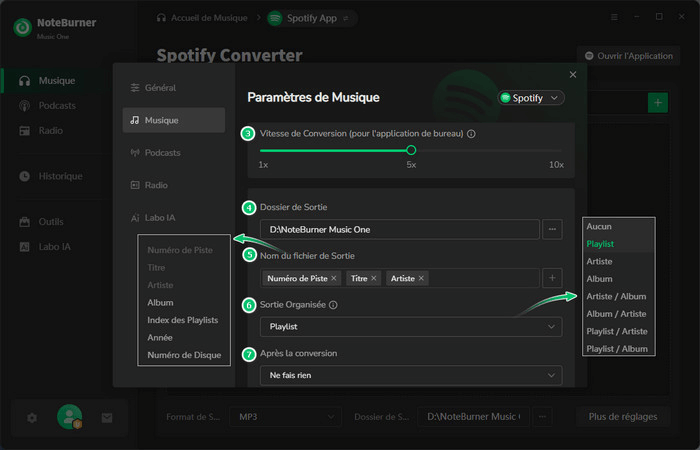Click the green plus add button

click(x=657, y=102)
